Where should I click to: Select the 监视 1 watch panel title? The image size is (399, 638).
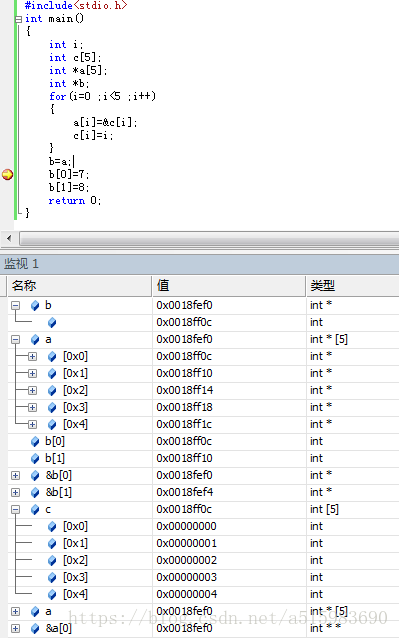pyautogui.click(x=22, y=264)
